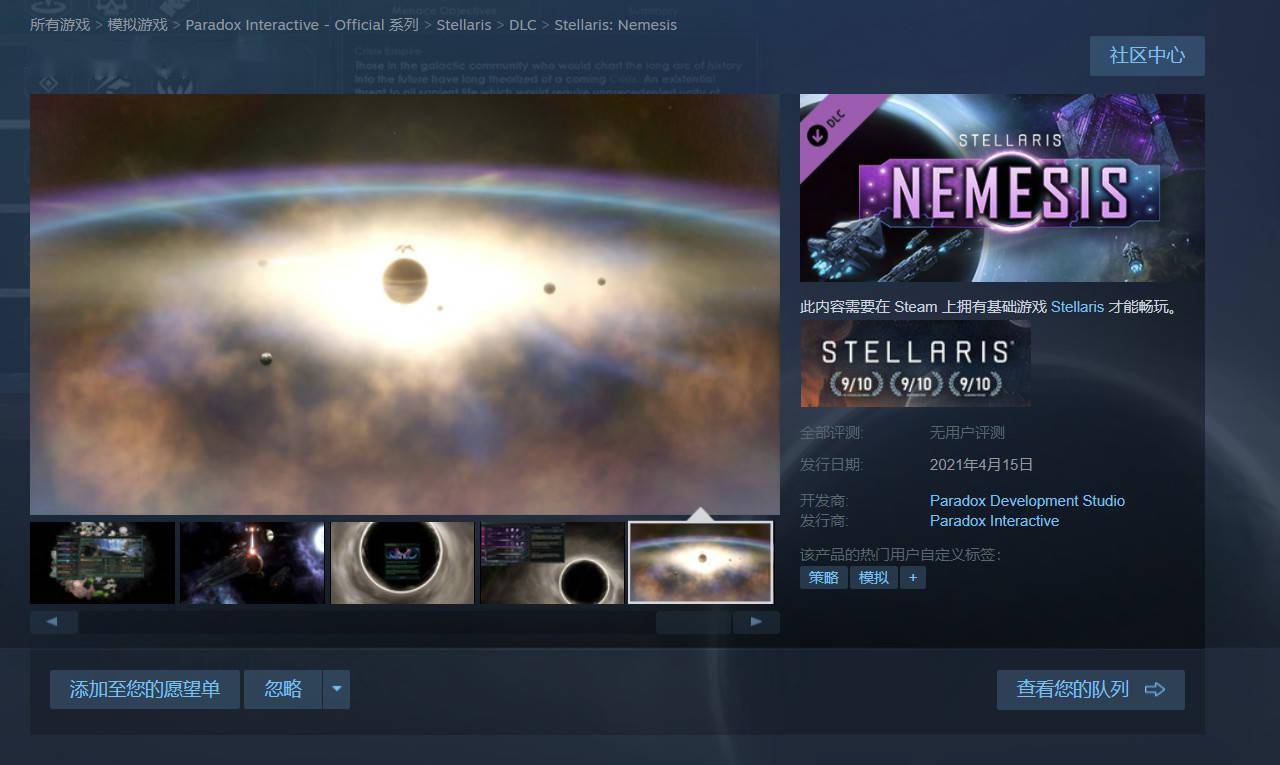Open the DLC breadcrumb link

click(x=523, y=24)
